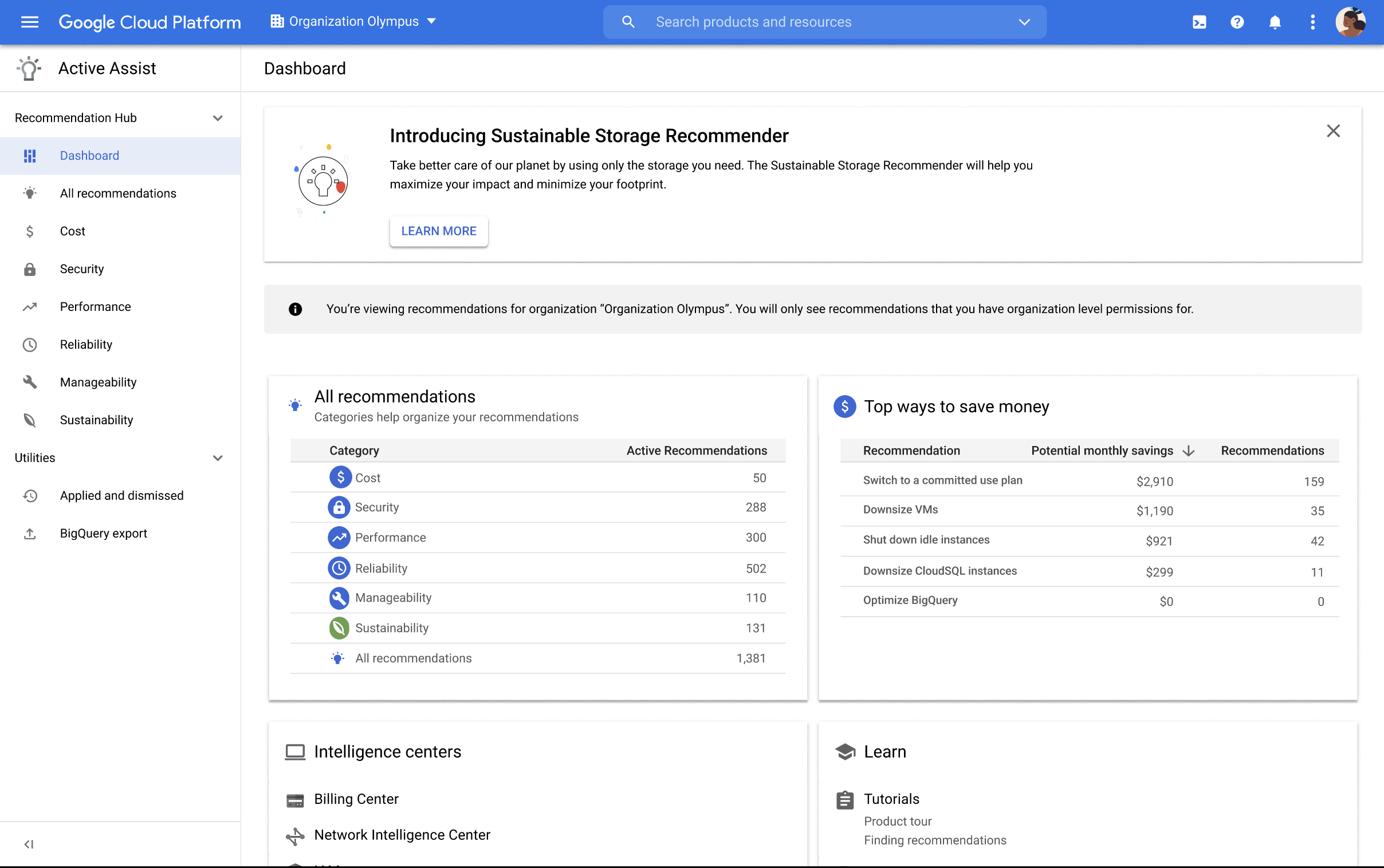Expand the Recommendation Hub section

[x=219, y=118]
